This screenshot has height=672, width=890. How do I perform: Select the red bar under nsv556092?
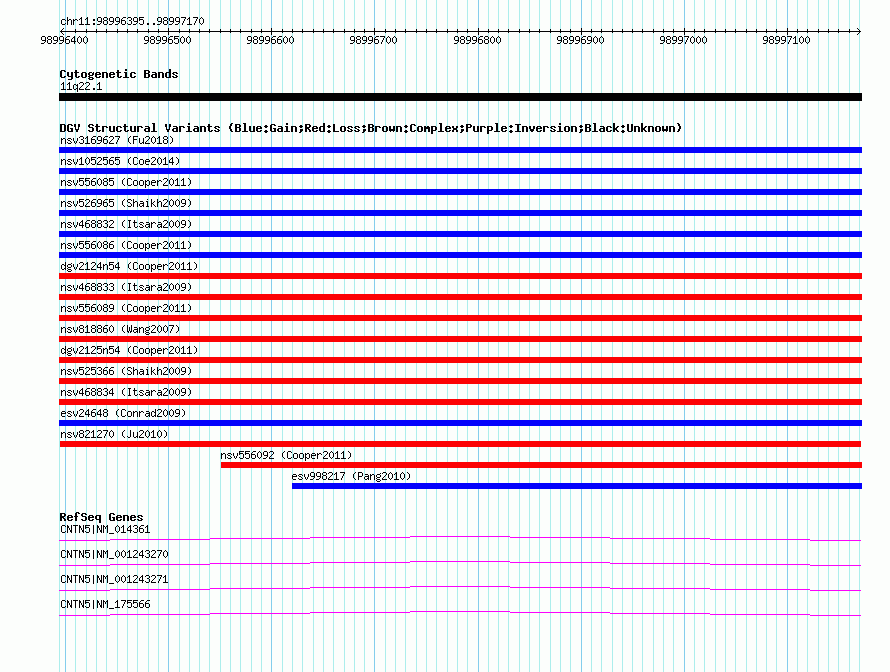pos(541,465)
